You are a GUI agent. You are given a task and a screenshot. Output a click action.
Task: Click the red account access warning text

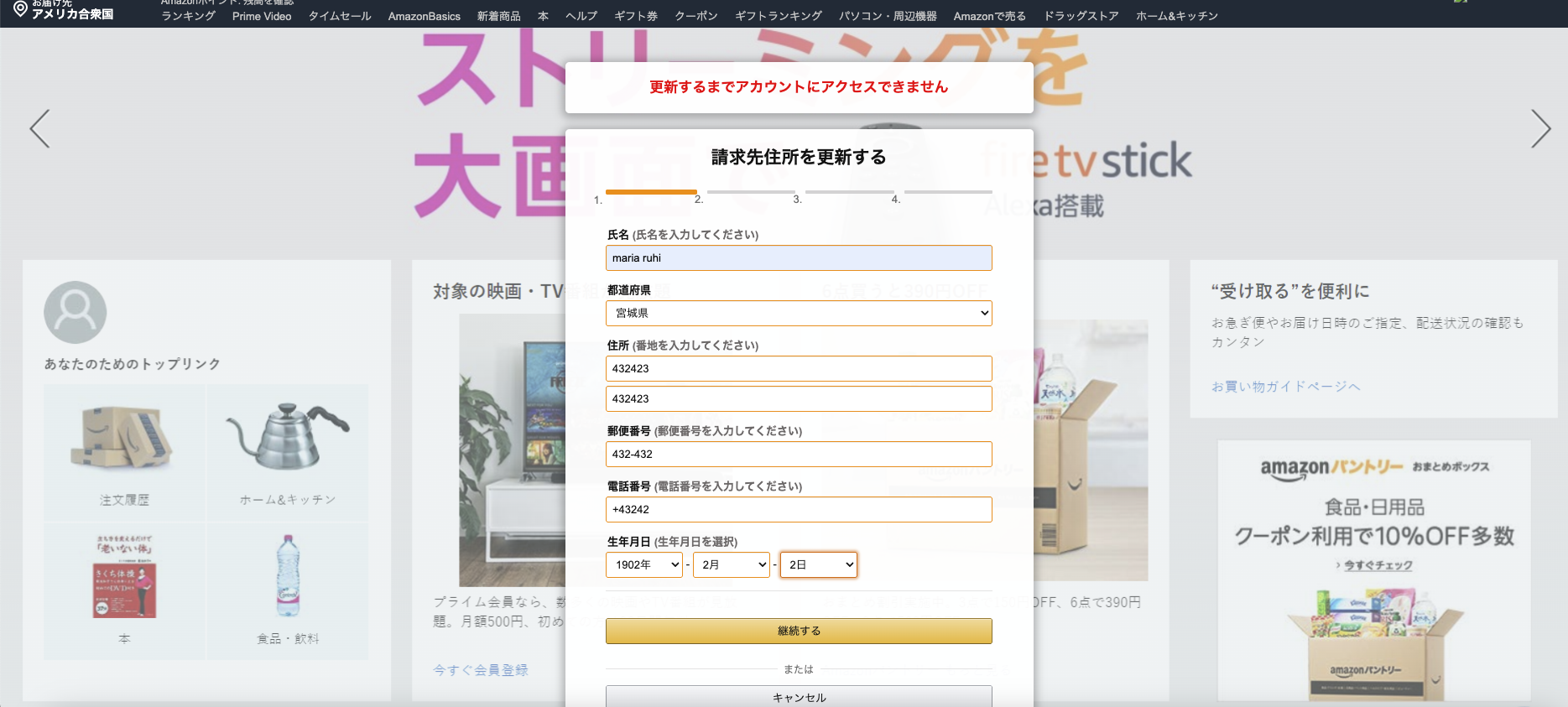coord(799,86)
